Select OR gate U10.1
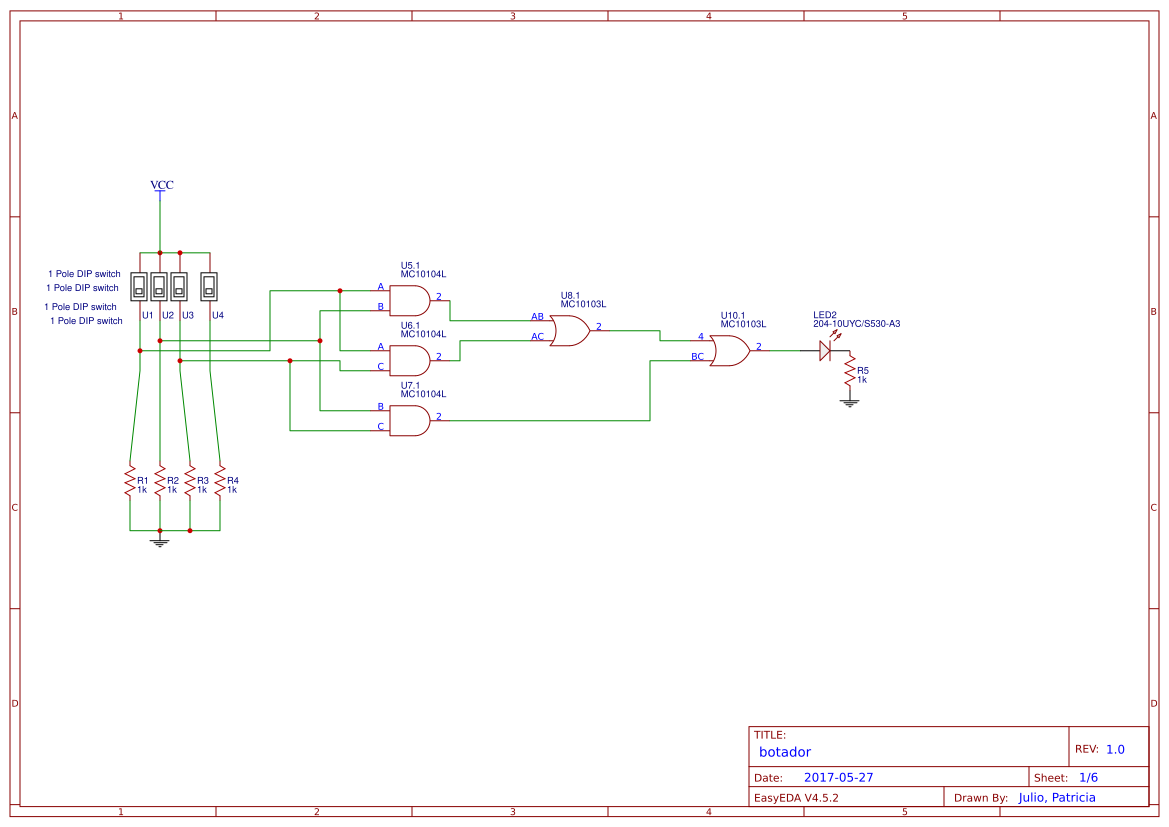Screen dimensions: 1169x827 [x=729, y=348]
